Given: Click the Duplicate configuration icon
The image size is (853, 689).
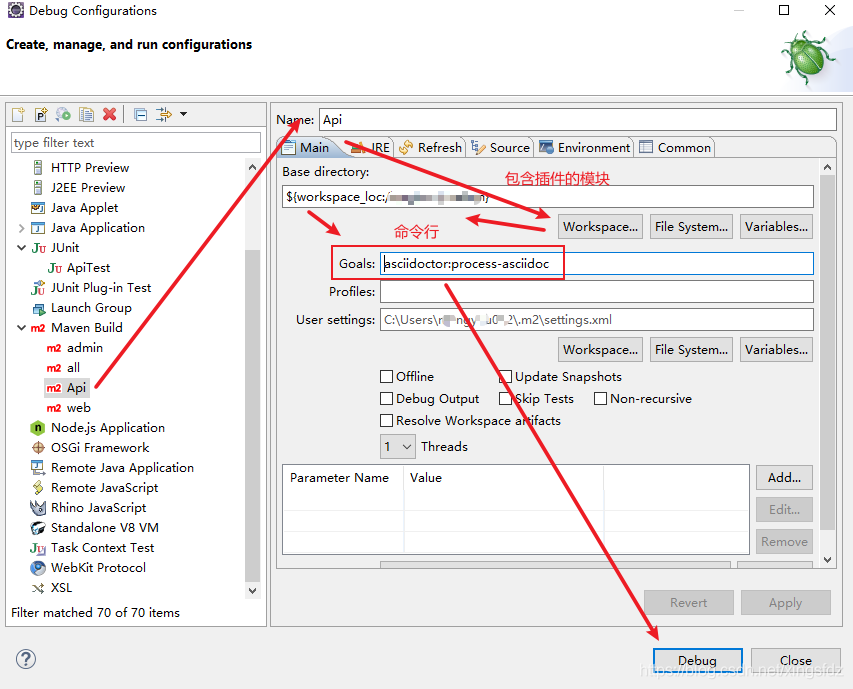Looking at the screenshot, I should pyautogui.click(x=87, y=115).
